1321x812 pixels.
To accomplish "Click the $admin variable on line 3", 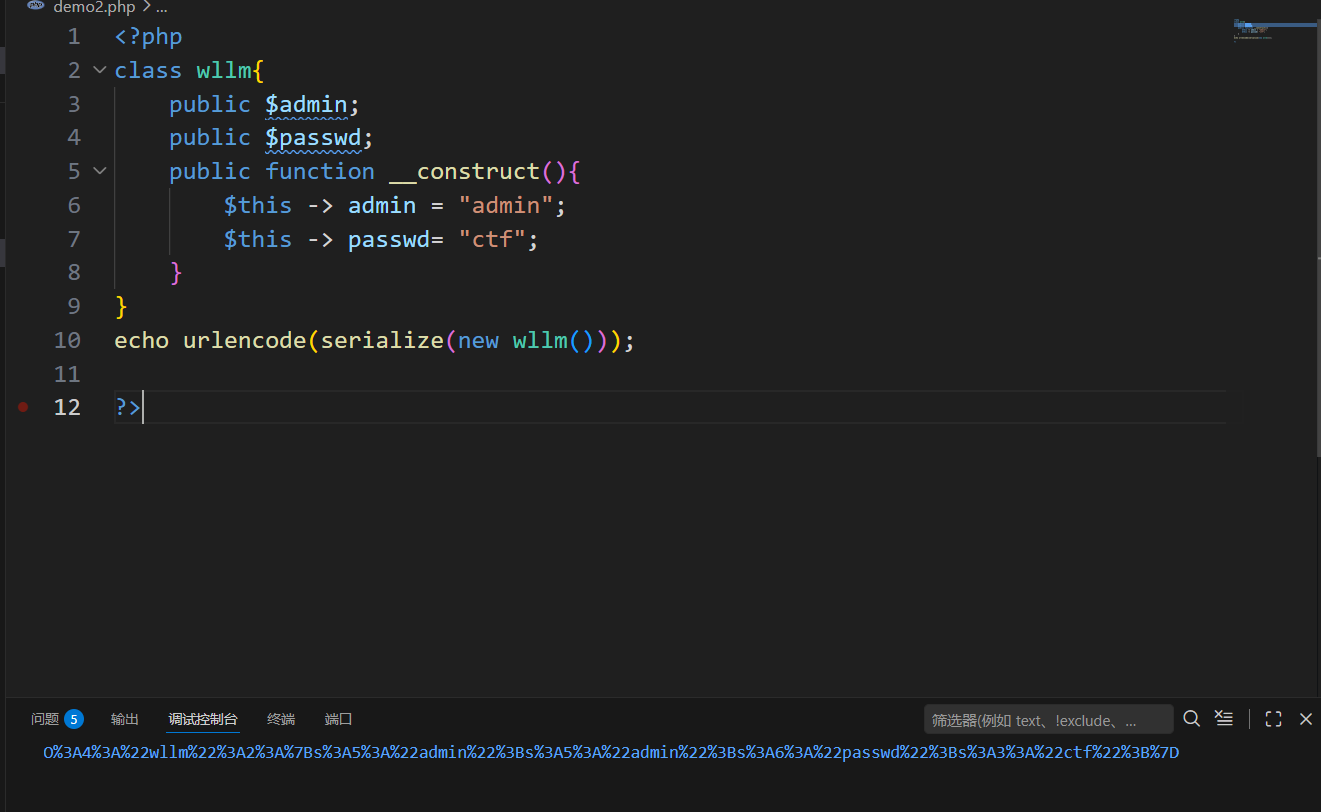I will pos(306,104).
